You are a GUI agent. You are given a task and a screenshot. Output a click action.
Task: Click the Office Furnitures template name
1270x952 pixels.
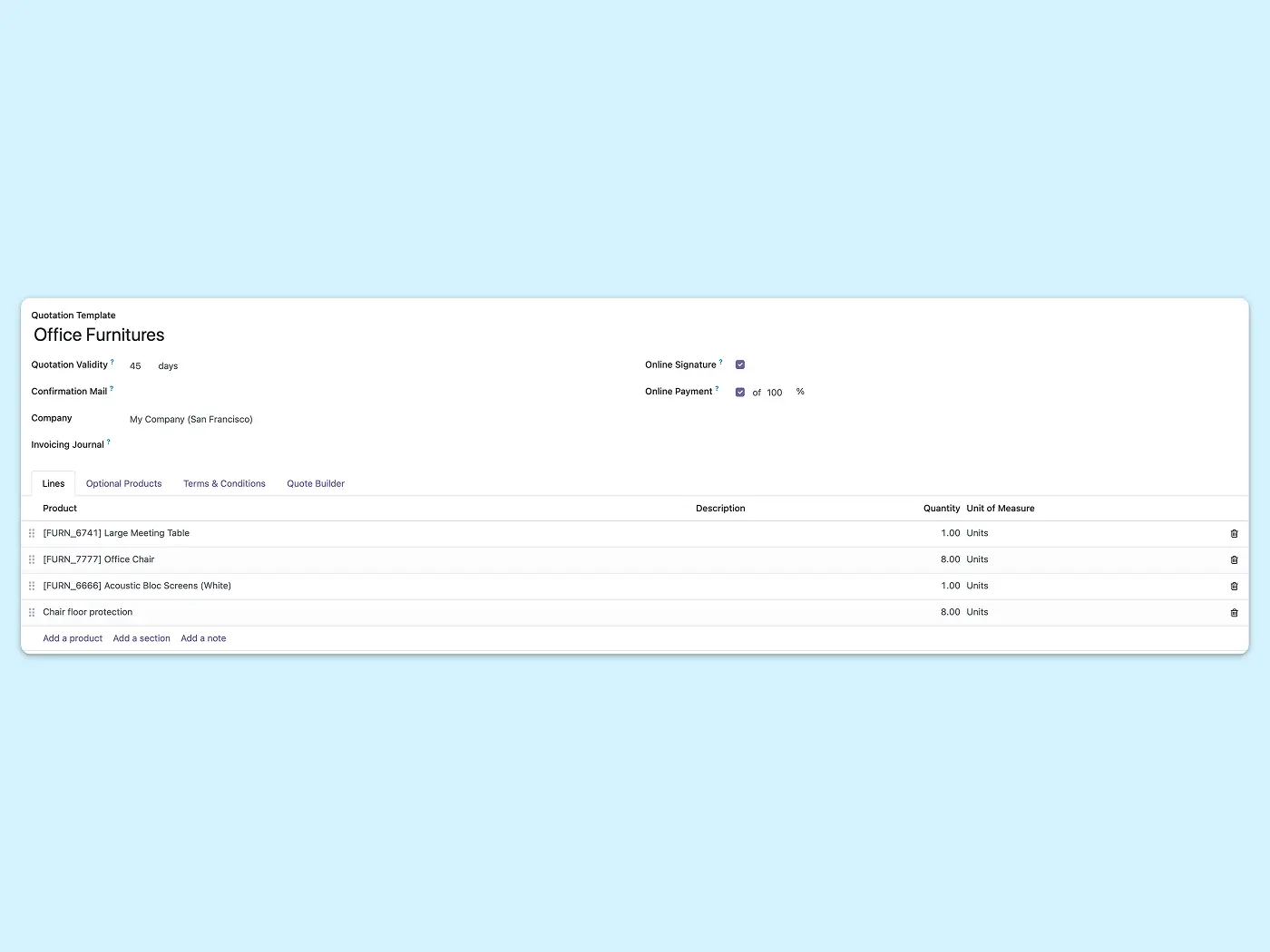[100, 335]
